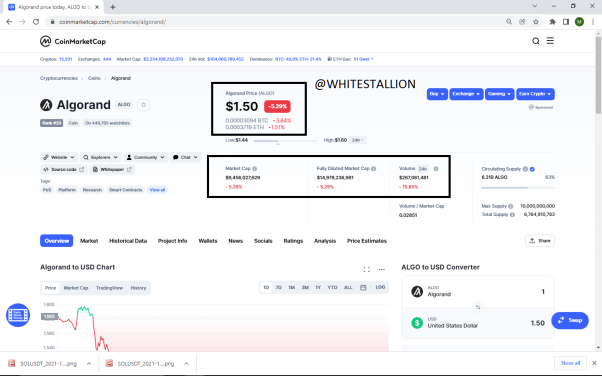Screen dimensions: 602x377
Task: Bookmark this page with the star icon
Action: pos(536,22)
